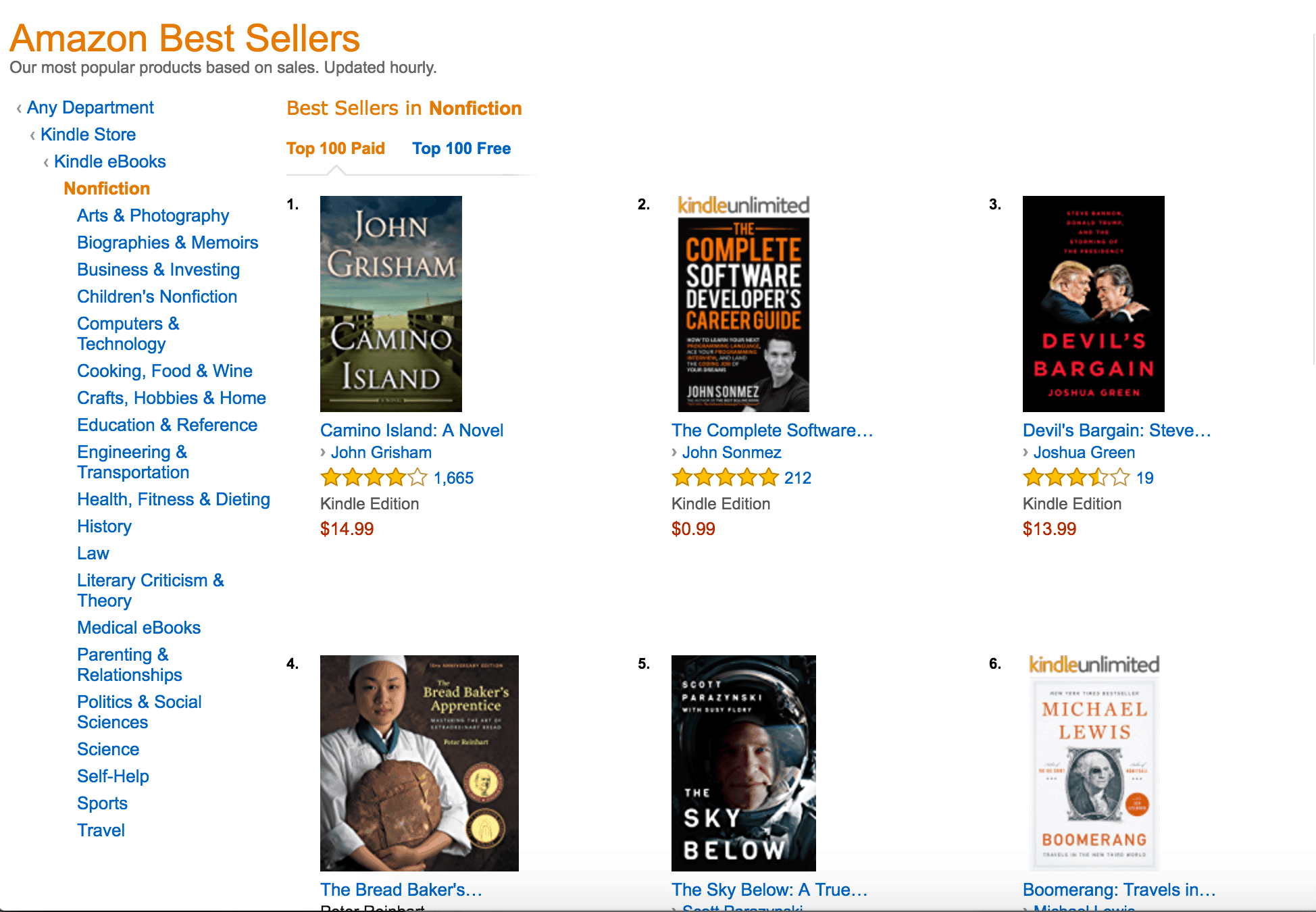This screenshot has width=1316, height=912.
Task: Open the star rating for Devil's Bargain
Action: (1077, 478)
